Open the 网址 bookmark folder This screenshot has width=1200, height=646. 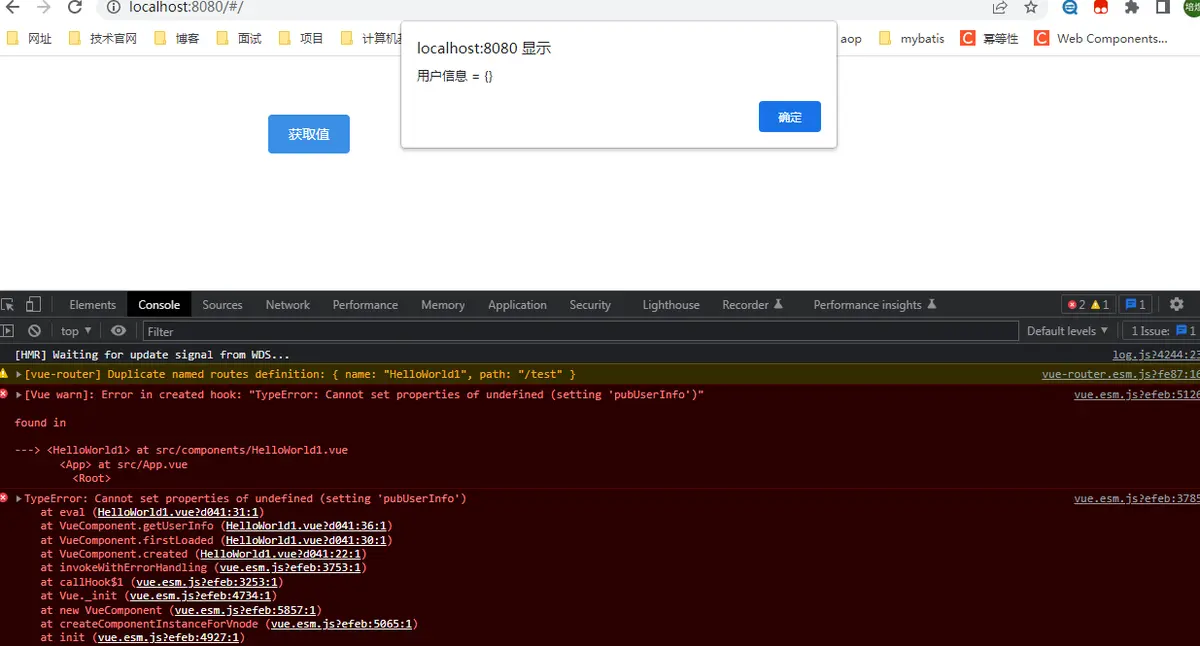[x=30, y=39]
